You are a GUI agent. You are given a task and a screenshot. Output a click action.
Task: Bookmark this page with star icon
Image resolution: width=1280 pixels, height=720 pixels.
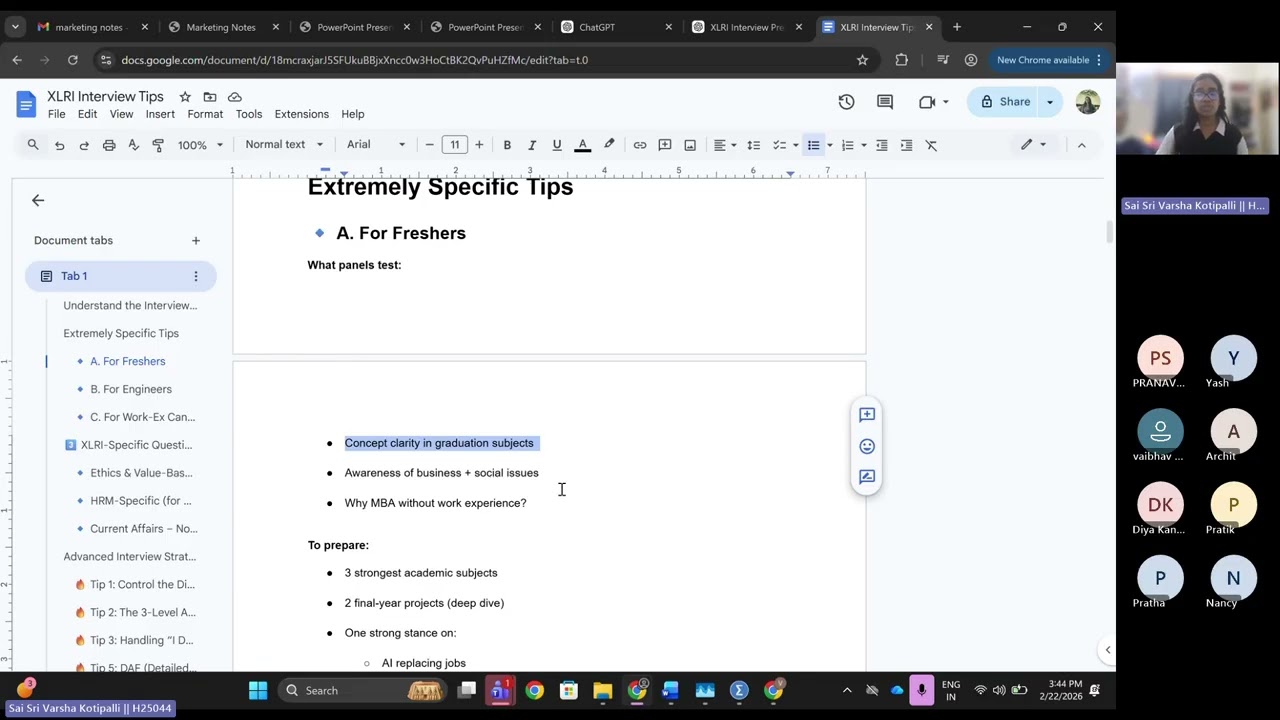click(862, 60)
